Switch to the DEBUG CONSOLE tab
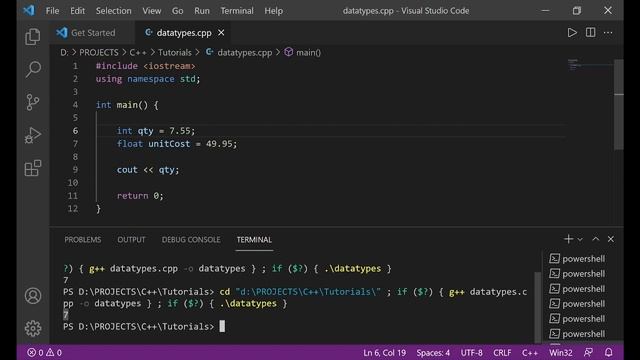Image resolution: width=640 pixels, height=360 pixels. coord(191,240)
